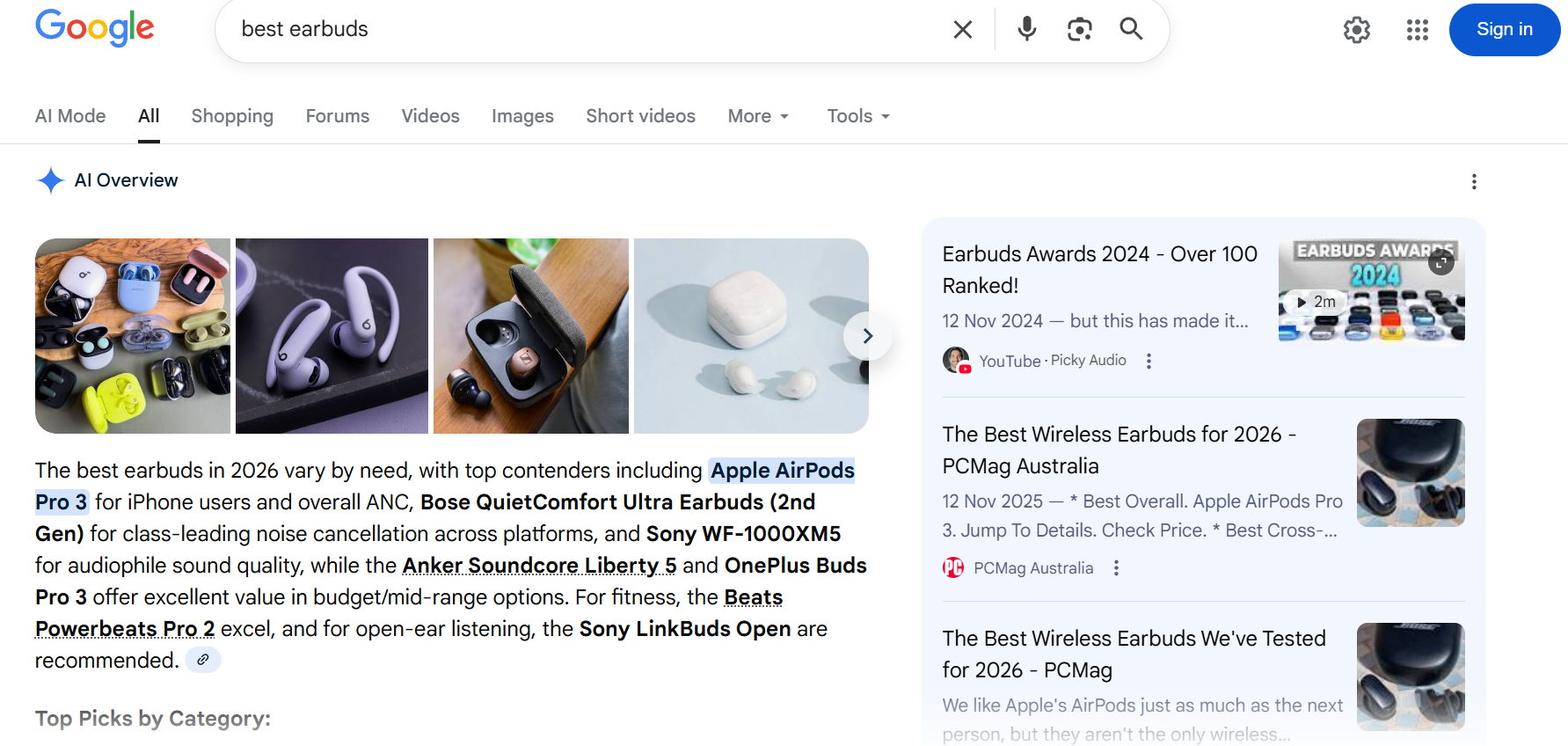Open the Google apps grid

[1418, 30]
